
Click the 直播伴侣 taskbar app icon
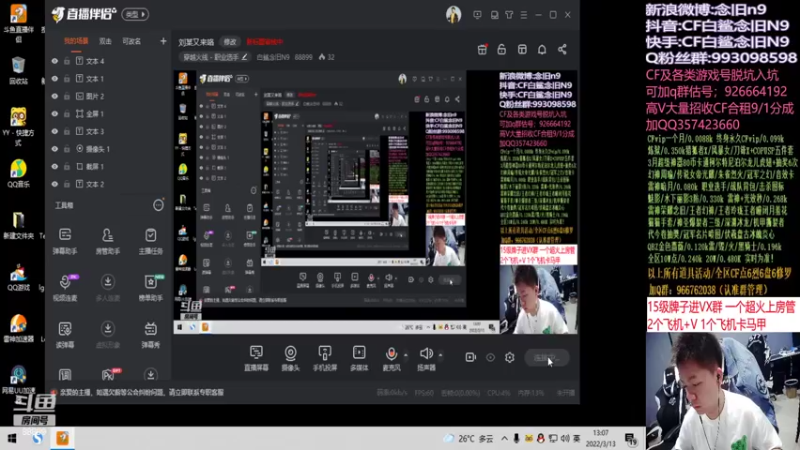[x=62, y=438]
